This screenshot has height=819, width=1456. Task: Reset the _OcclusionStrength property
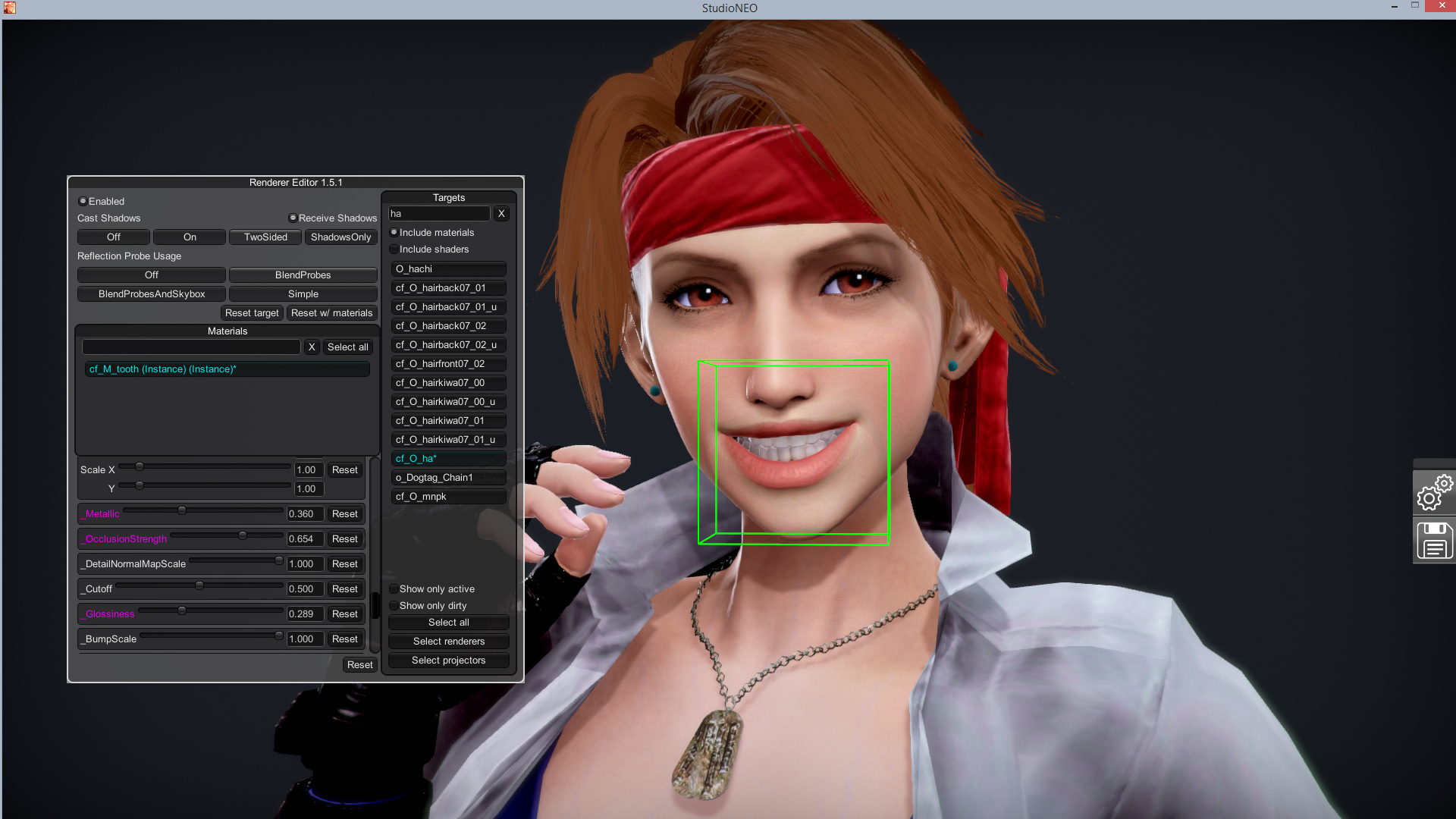pos(344,538)
